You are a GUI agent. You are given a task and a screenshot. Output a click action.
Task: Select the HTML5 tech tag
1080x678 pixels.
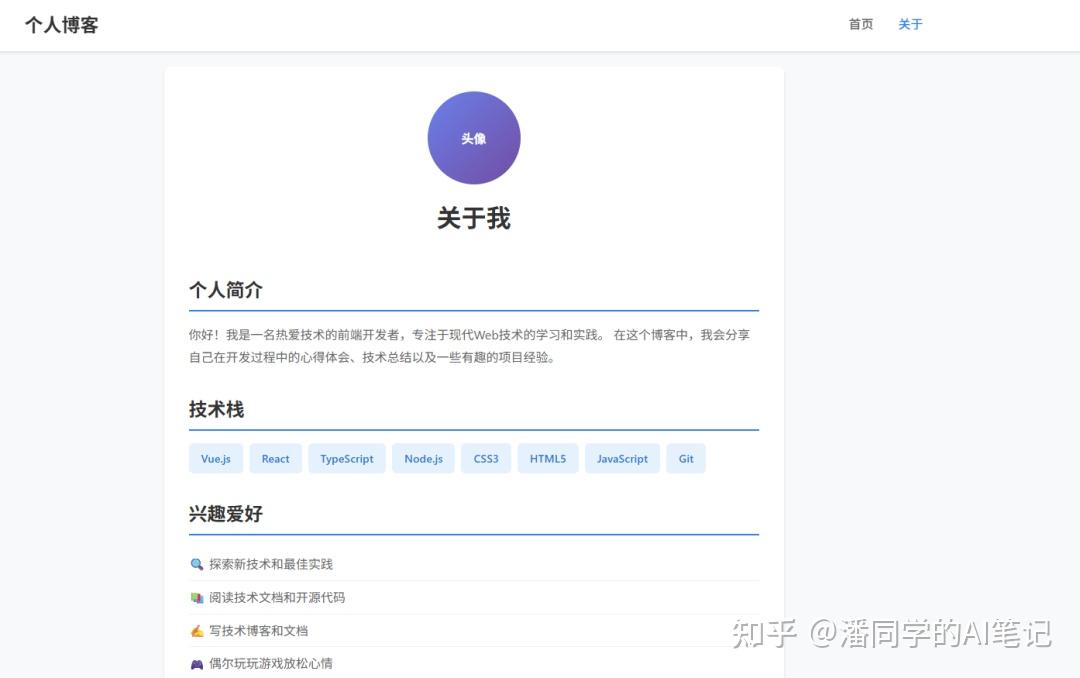[548, 459]
